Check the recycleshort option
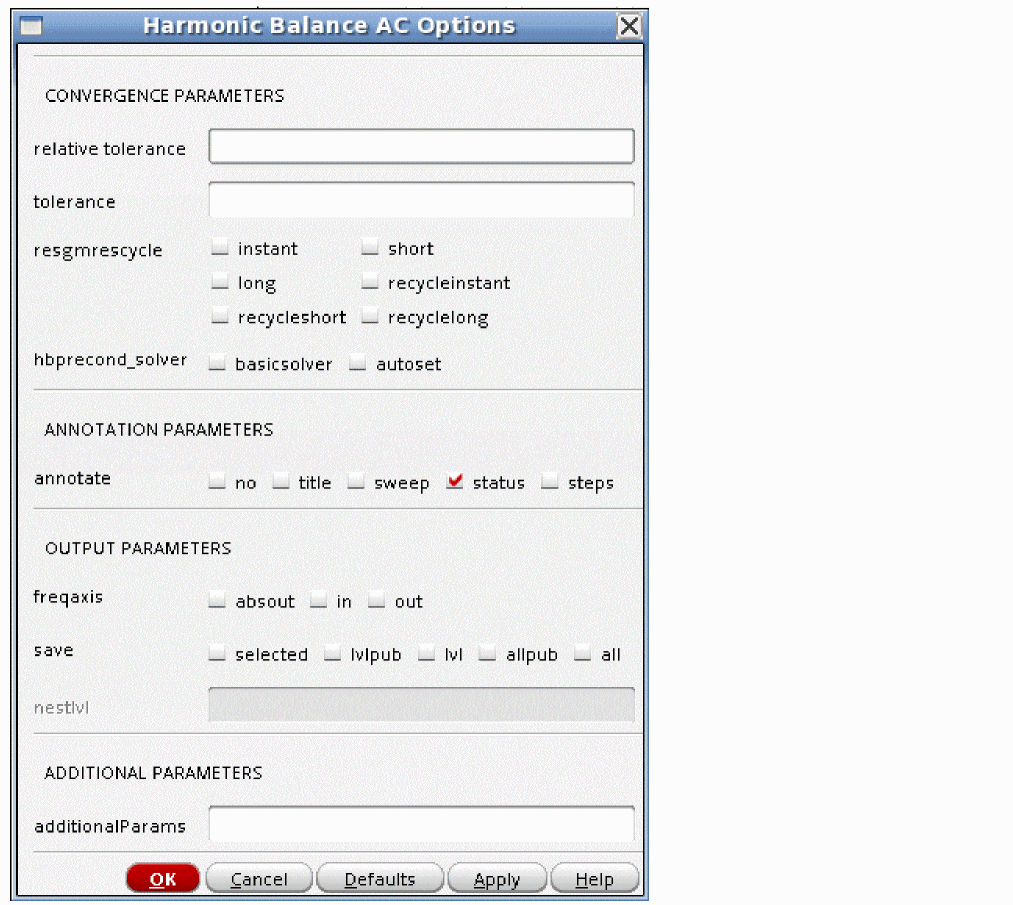 [x=220, y=316]
